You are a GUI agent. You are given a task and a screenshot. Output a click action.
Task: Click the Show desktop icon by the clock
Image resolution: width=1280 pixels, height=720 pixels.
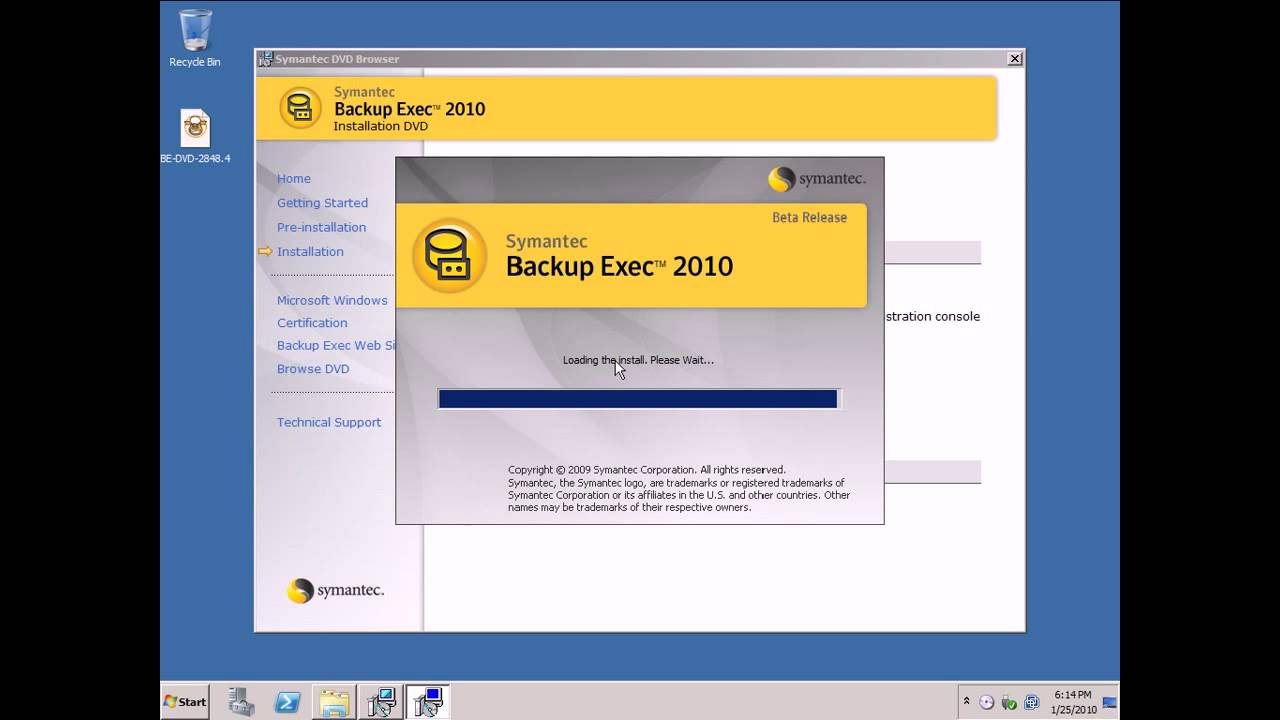(x=1110, y=702)
